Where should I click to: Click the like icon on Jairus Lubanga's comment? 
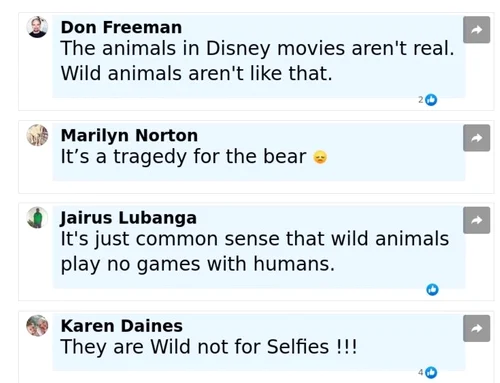pos(432,290)
